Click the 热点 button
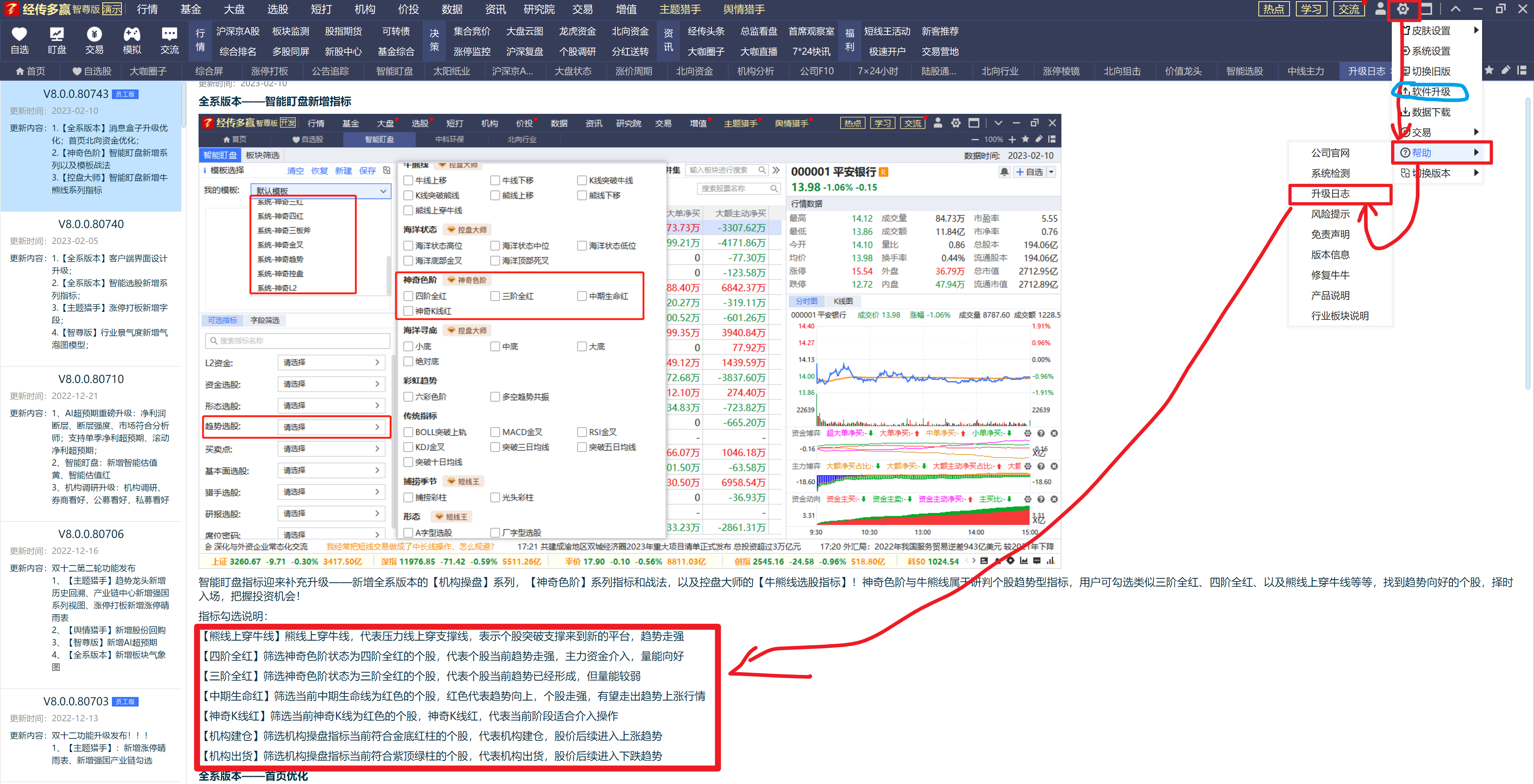The image size is (1534, 784). tap(1273, 9)
